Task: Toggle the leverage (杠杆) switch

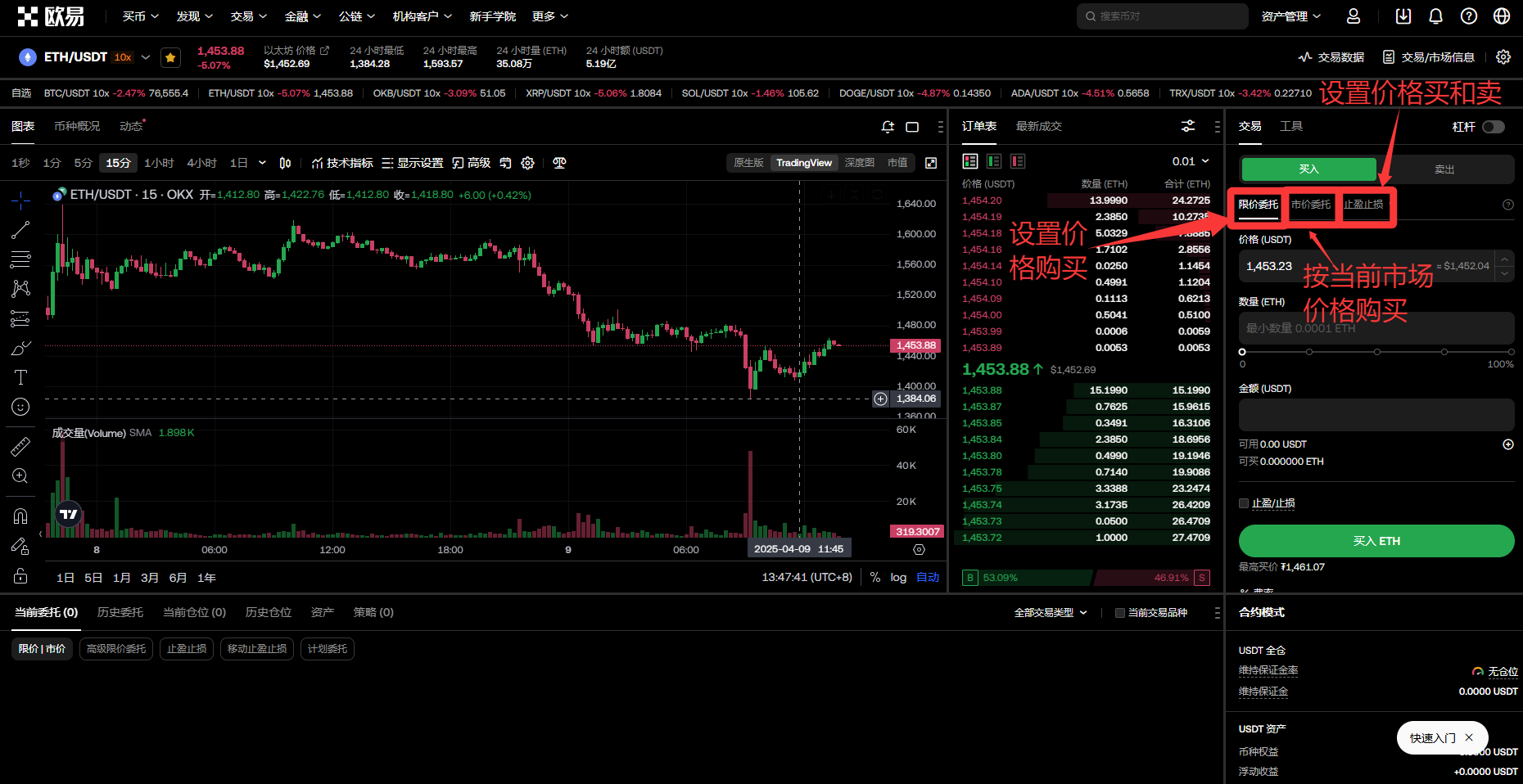Action: click(1494, 127)
